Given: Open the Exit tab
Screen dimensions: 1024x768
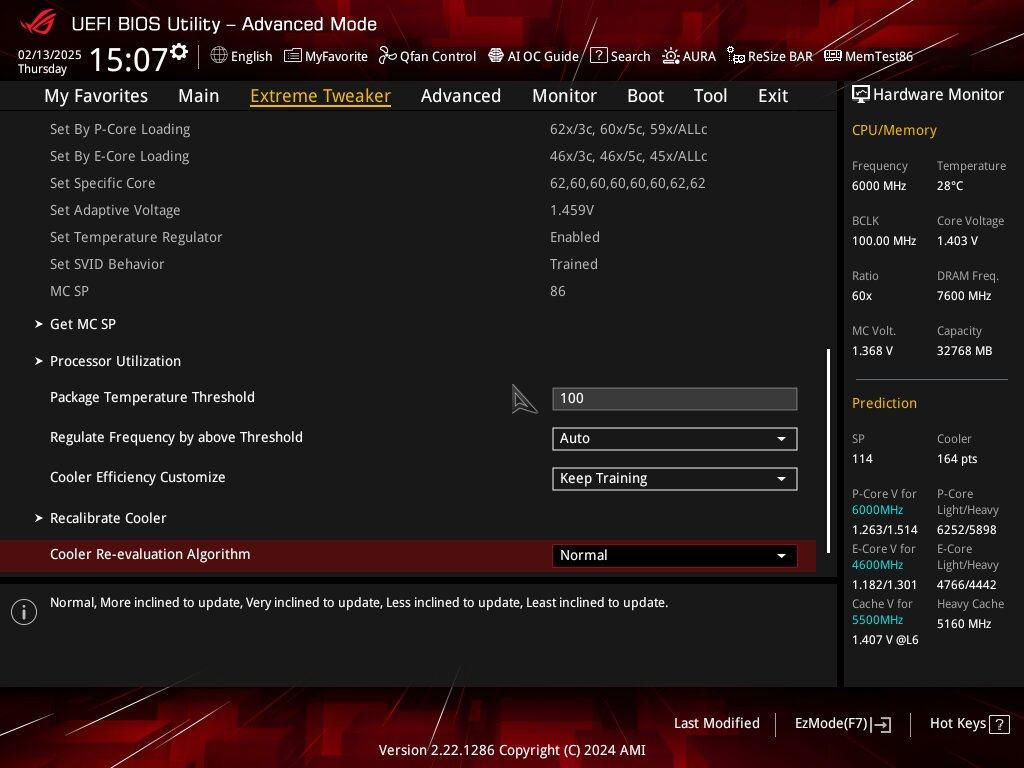Looking at the screenshot, I should [x=773, y=96].
